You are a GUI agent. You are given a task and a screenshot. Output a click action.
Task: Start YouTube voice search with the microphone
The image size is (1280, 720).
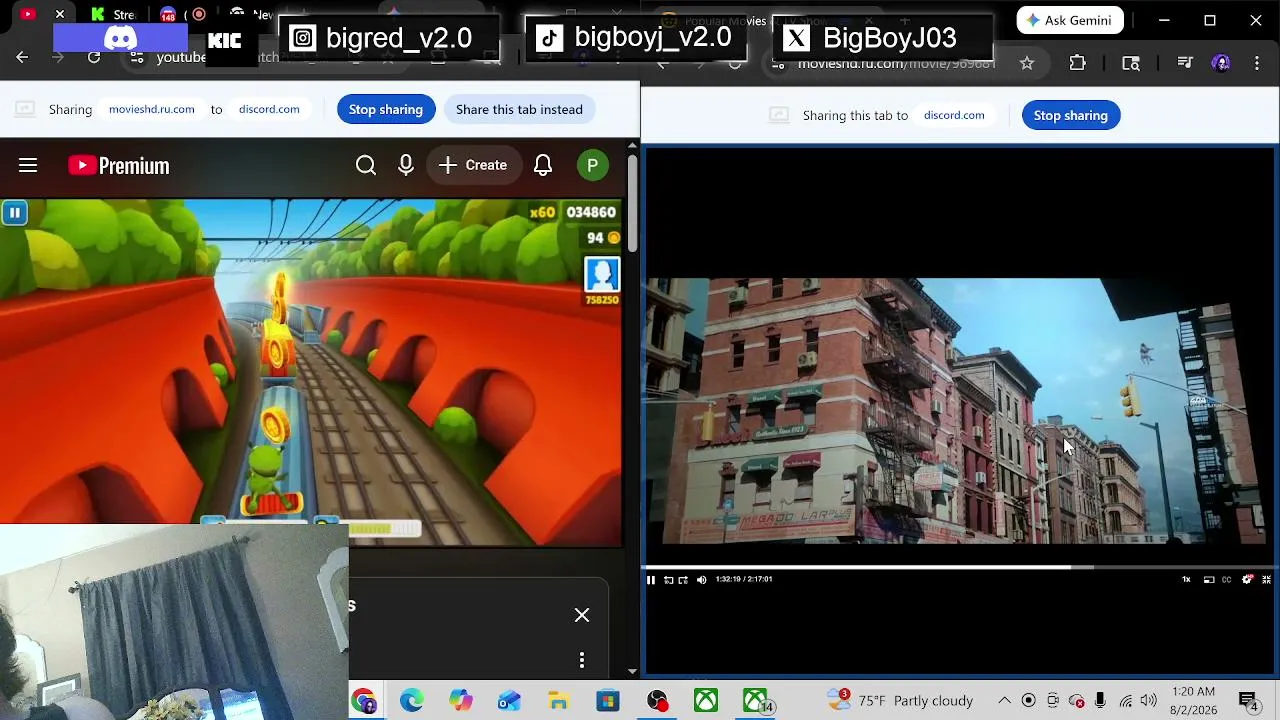coord(406,165)
